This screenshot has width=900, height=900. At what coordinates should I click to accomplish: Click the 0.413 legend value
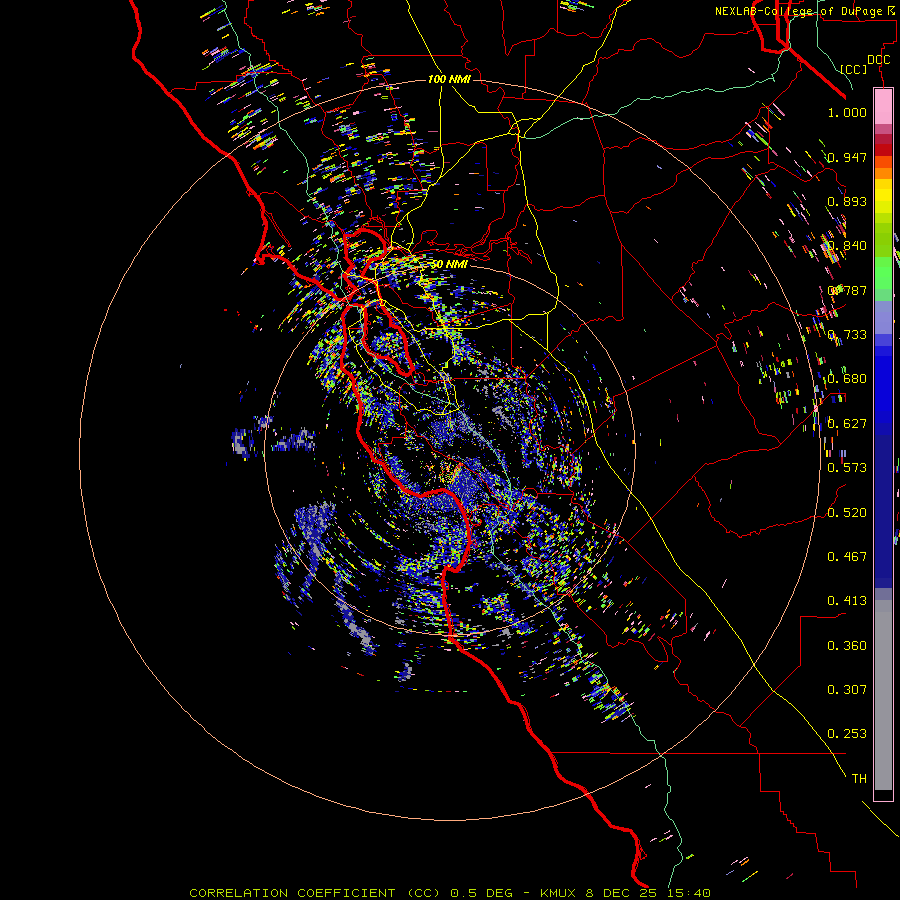point(847,601)
